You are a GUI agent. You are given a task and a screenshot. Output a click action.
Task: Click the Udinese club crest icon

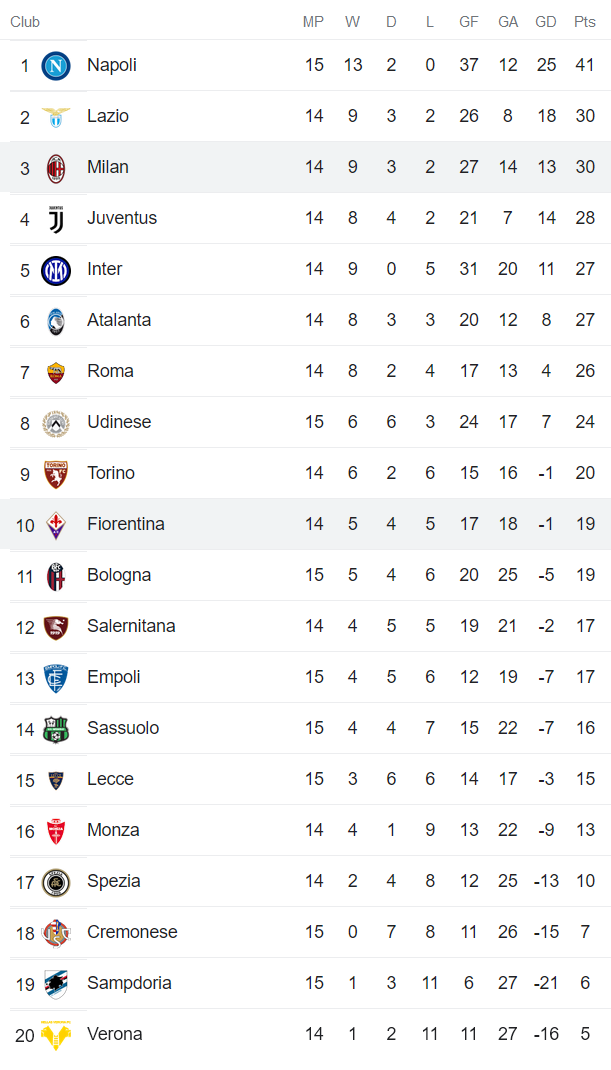(x=56, y=423)
